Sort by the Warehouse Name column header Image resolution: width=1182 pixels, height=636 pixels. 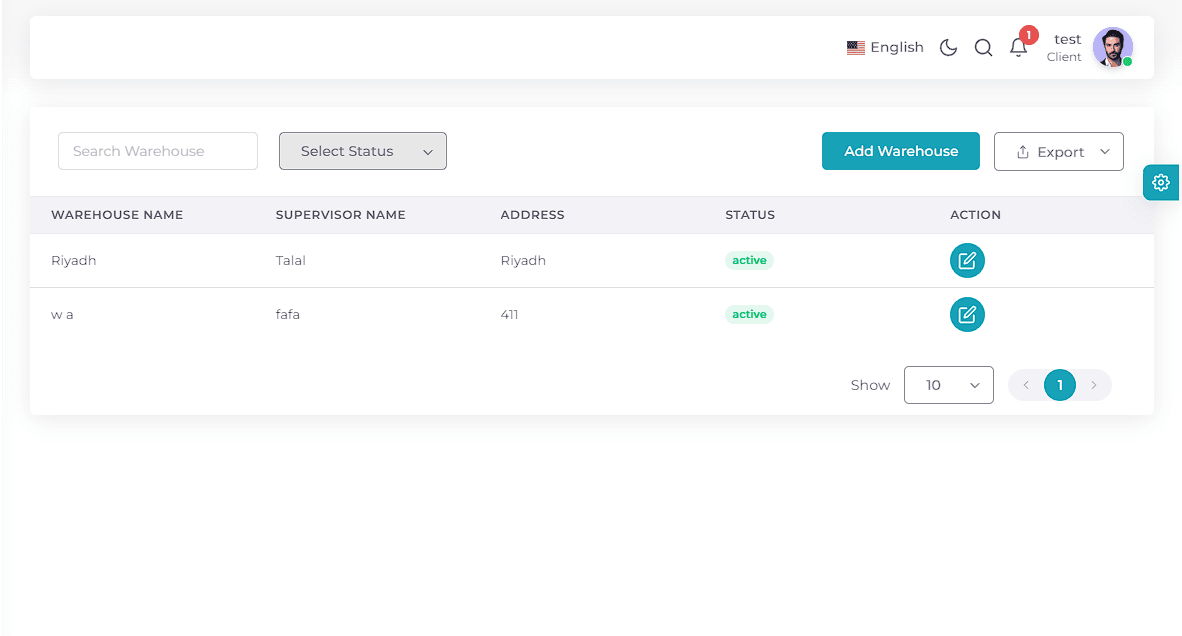117,215
